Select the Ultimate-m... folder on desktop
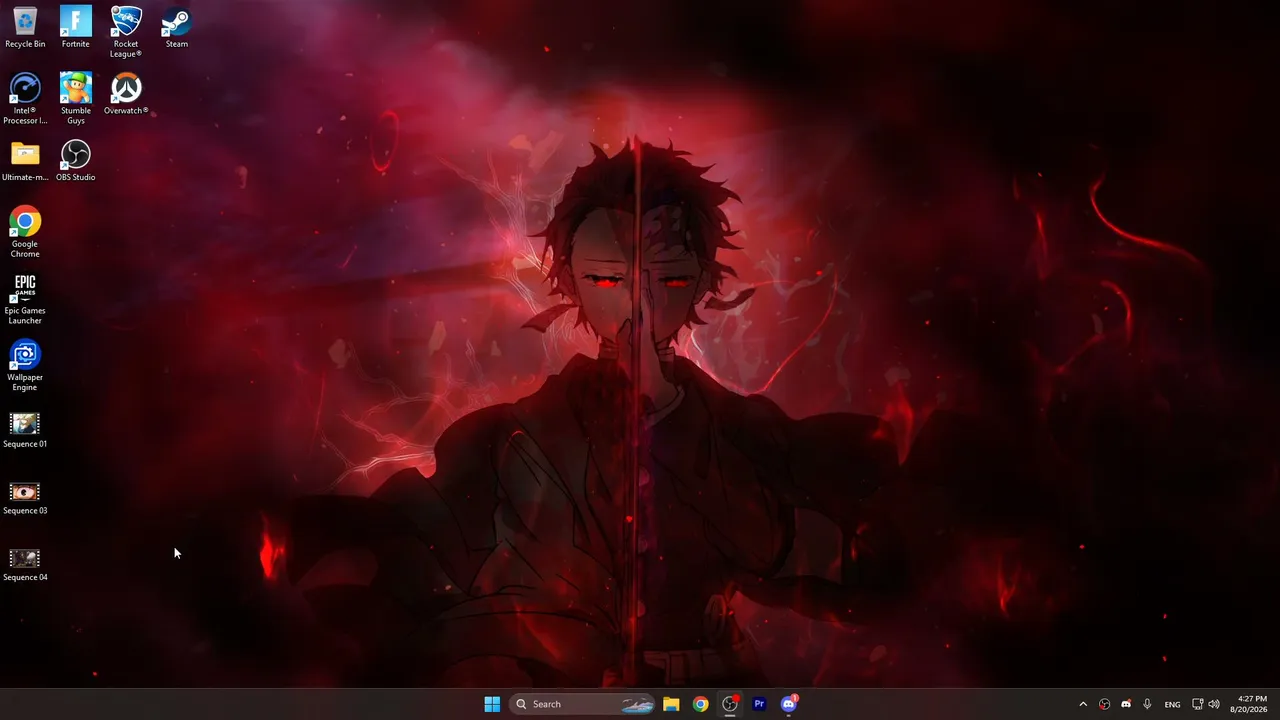Viewport: 1280px width, 720px height. point(25,161)
